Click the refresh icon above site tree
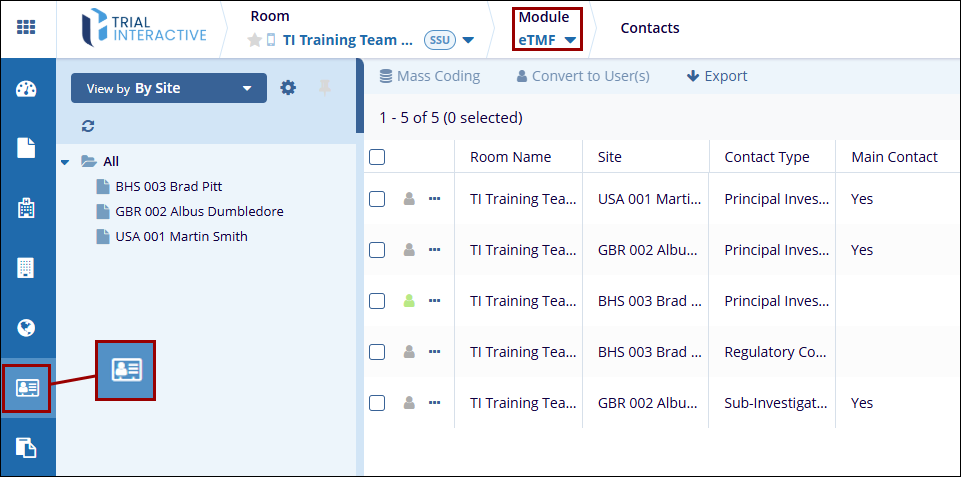Viewport: 961px width, 477px height. (x=88, y=126)
